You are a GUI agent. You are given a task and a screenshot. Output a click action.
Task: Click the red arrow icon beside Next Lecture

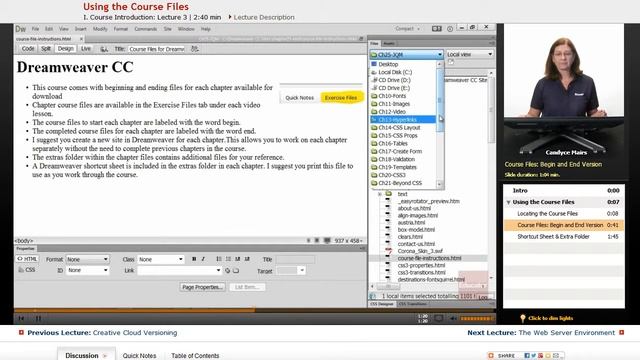click(622, 333)
